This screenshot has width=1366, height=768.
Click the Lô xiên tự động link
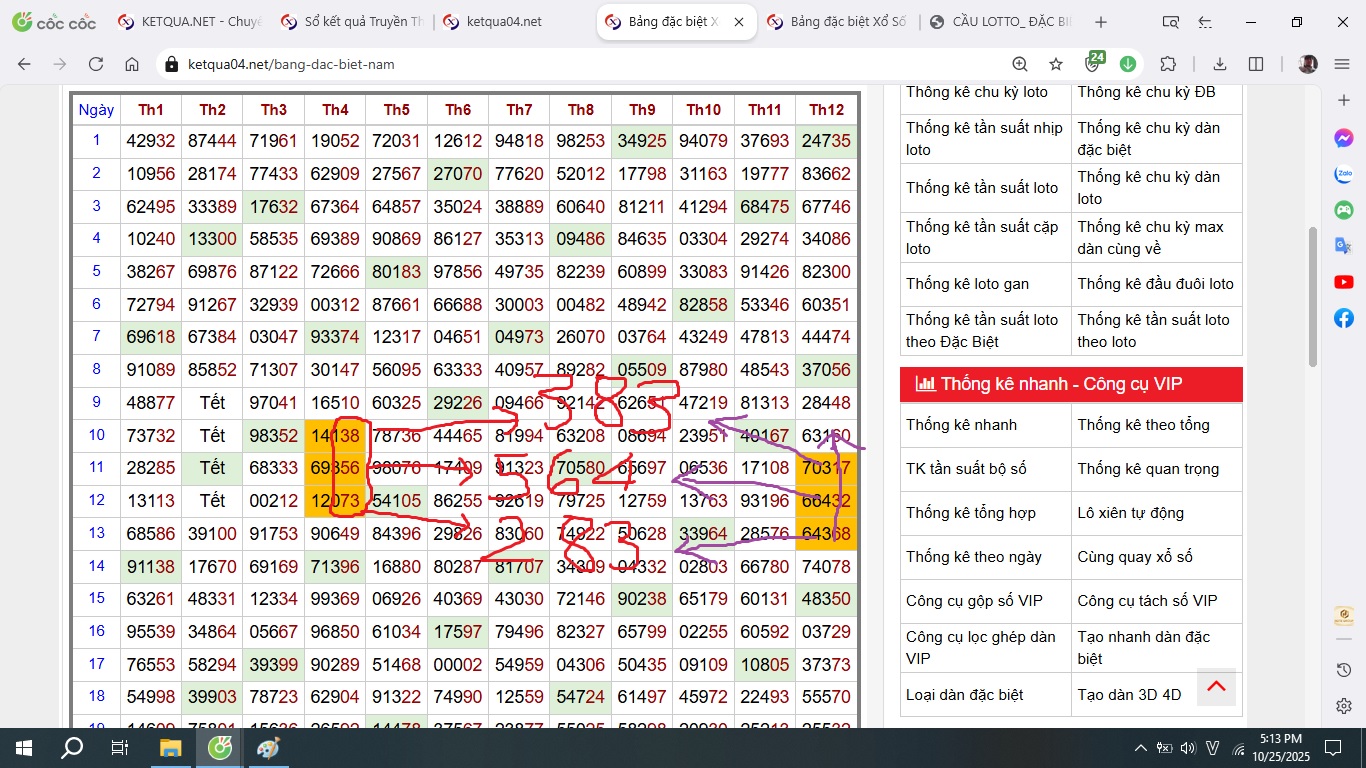[x=1130, y=513]
